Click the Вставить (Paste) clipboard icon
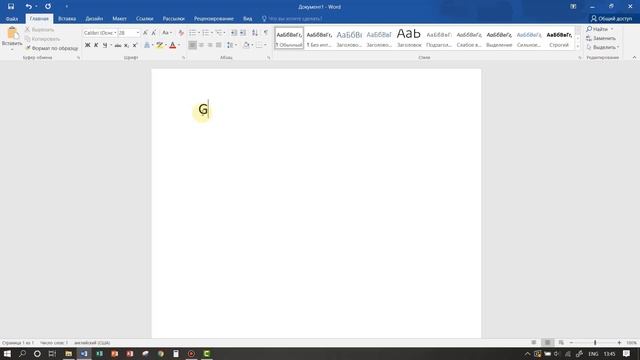Image resolution: width=640 pixels, height=360 pixels. click(x=12, y=33)
